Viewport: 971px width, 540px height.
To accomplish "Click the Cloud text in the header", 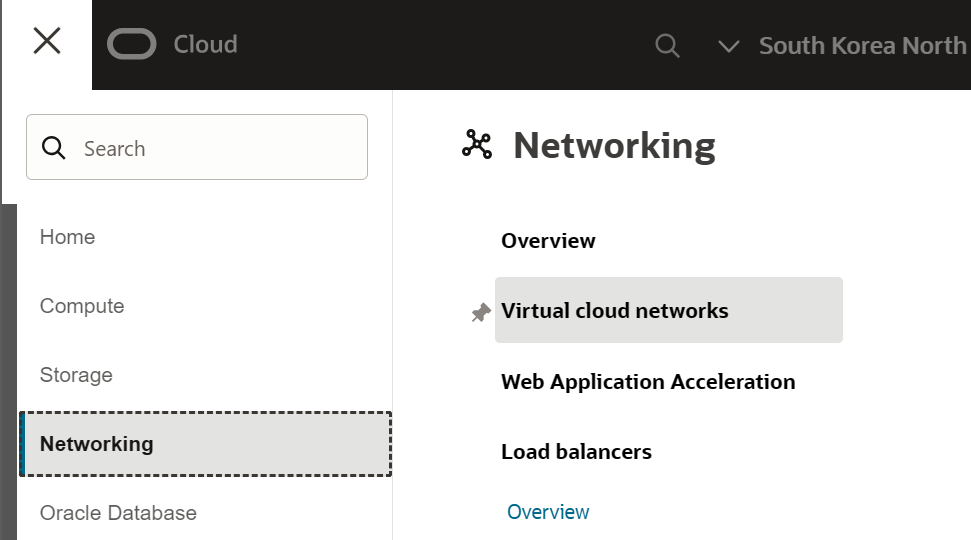I will click(206, 44).
